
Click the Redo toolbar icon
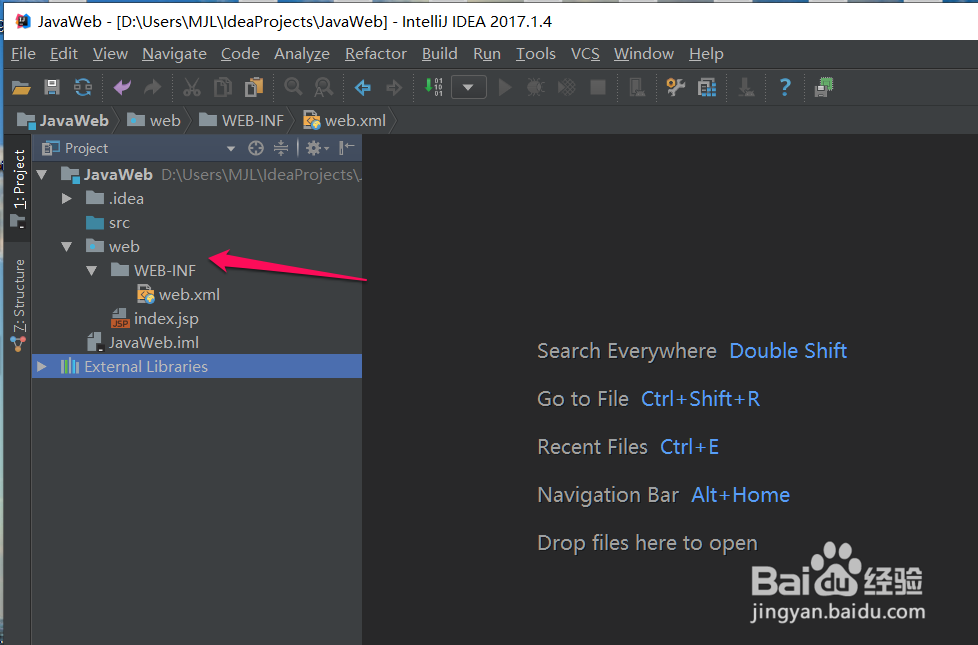(153, 87)
